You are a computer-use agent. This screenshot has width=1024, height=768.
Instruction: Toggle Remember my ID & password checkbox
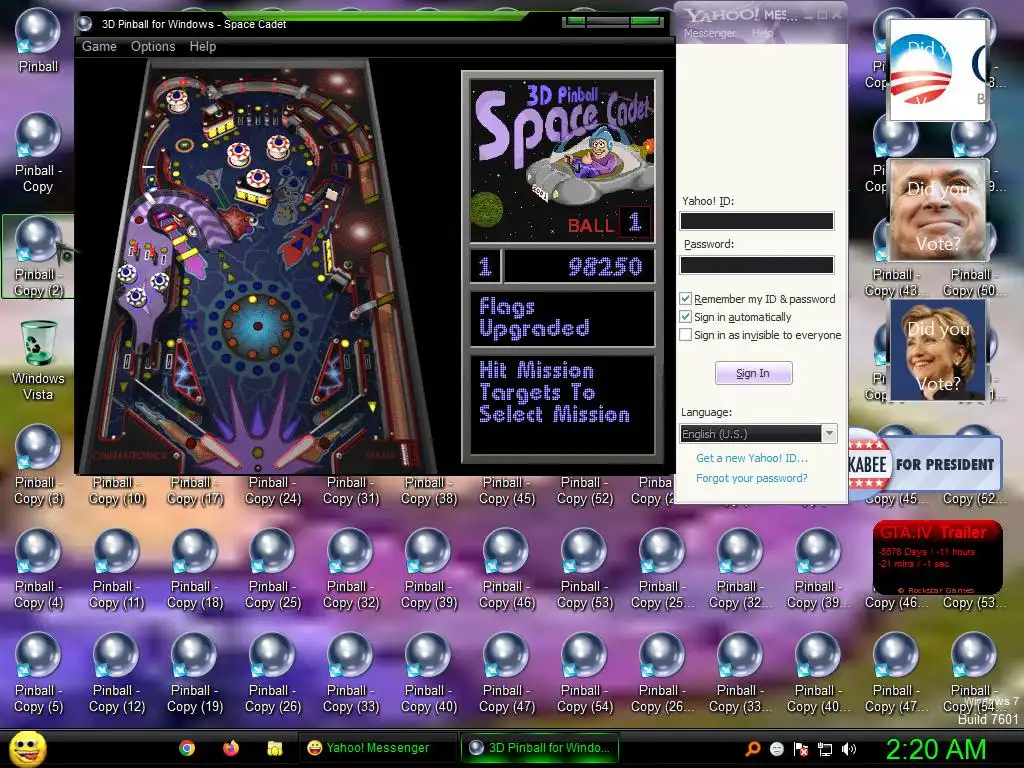click(x=685, y=298)
